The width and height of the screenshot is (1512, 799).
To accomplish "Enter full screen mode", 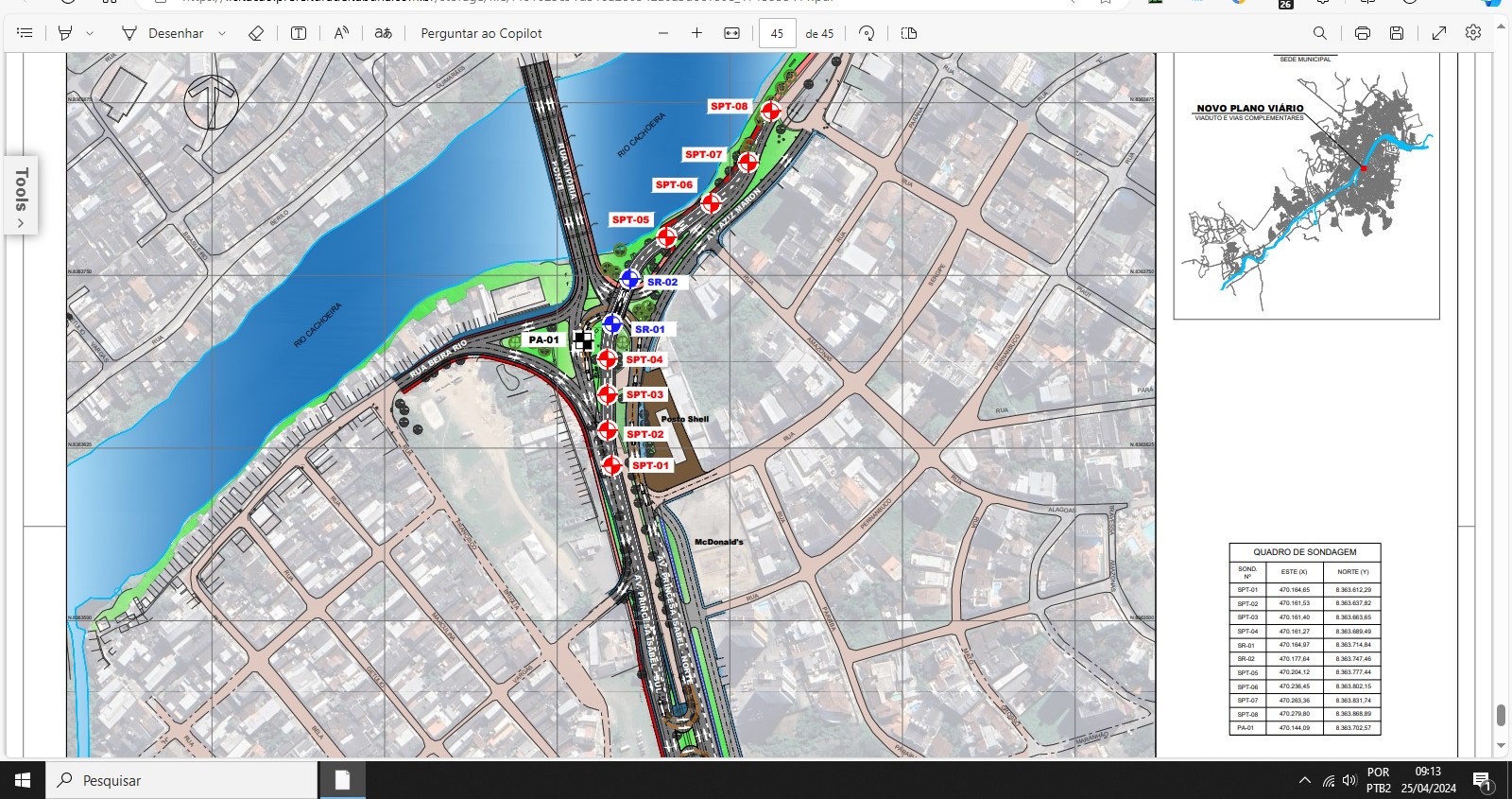I will [1439, 33].
